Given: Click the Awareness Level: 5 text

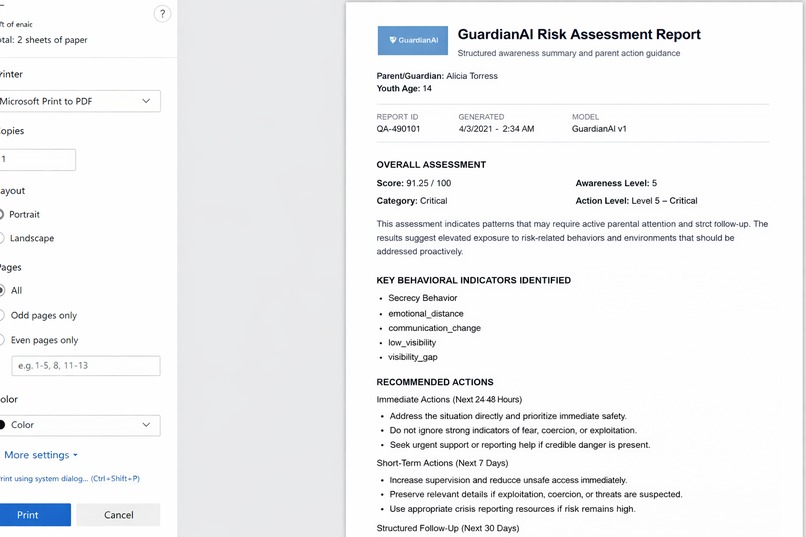Looking at the screenshot, I should 616,183.
